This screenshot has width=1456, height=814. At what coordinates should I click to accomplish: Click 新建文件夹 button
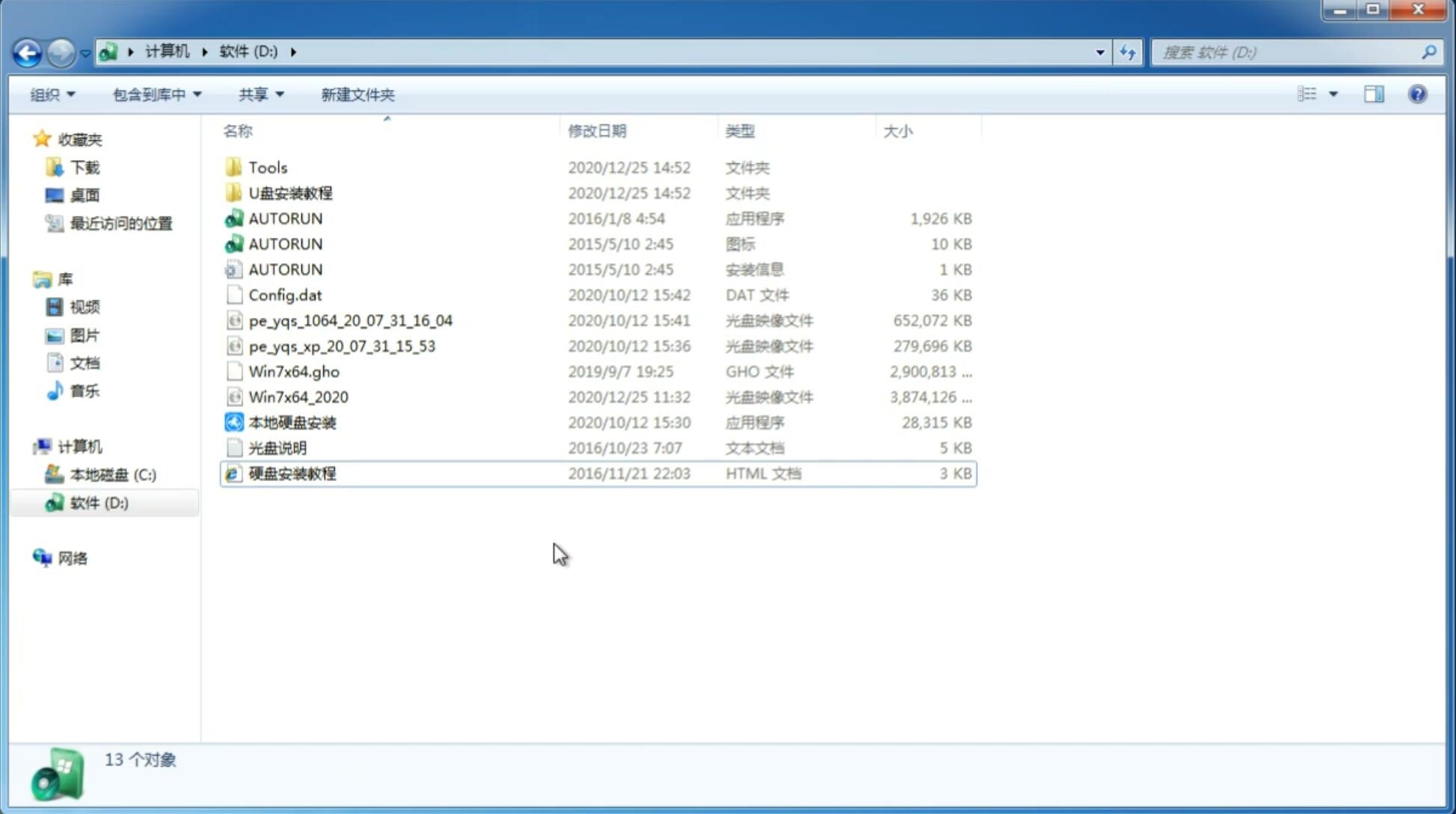[x=358, y=94]
